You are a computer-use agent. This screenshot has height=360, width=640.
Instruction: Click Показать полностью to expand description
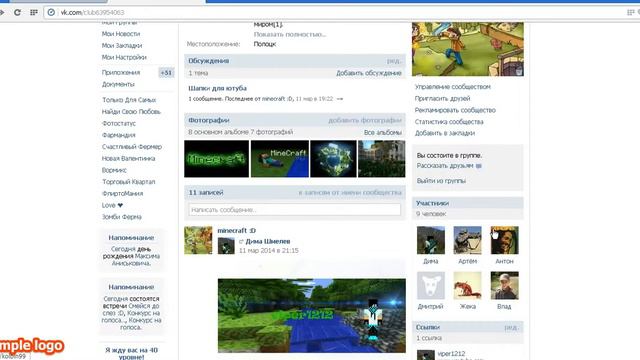[x=290, y=35]
